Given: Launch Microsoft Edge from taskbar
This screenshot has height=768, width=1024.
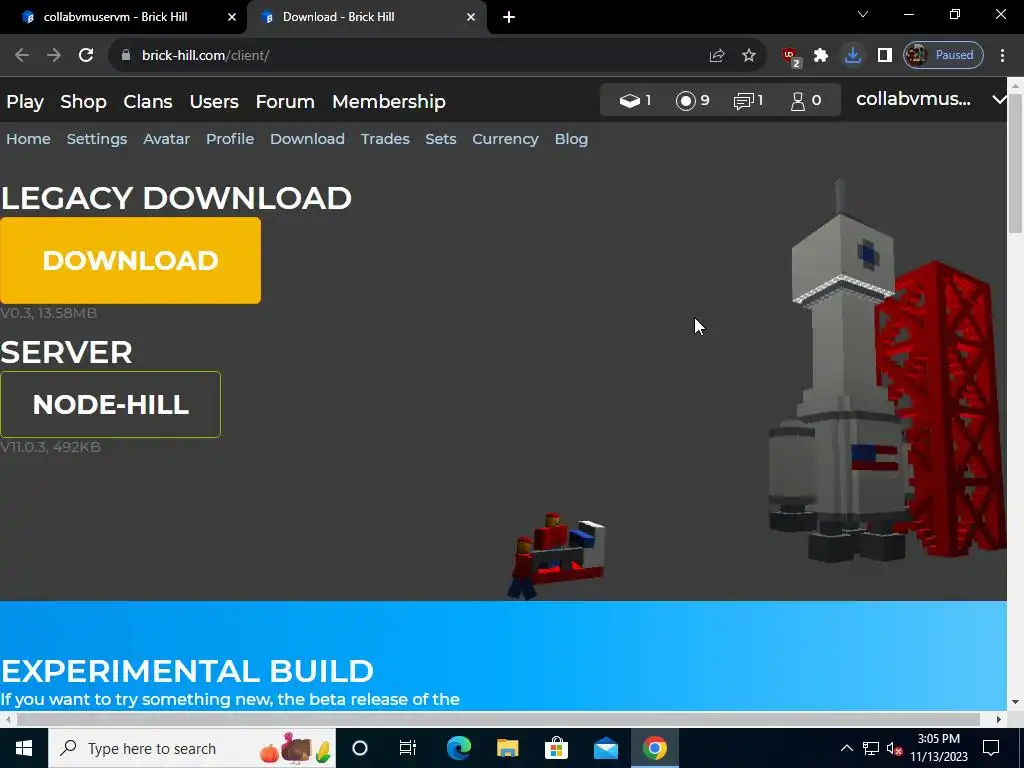Looking at the screenshot, I should pos(458,748).
